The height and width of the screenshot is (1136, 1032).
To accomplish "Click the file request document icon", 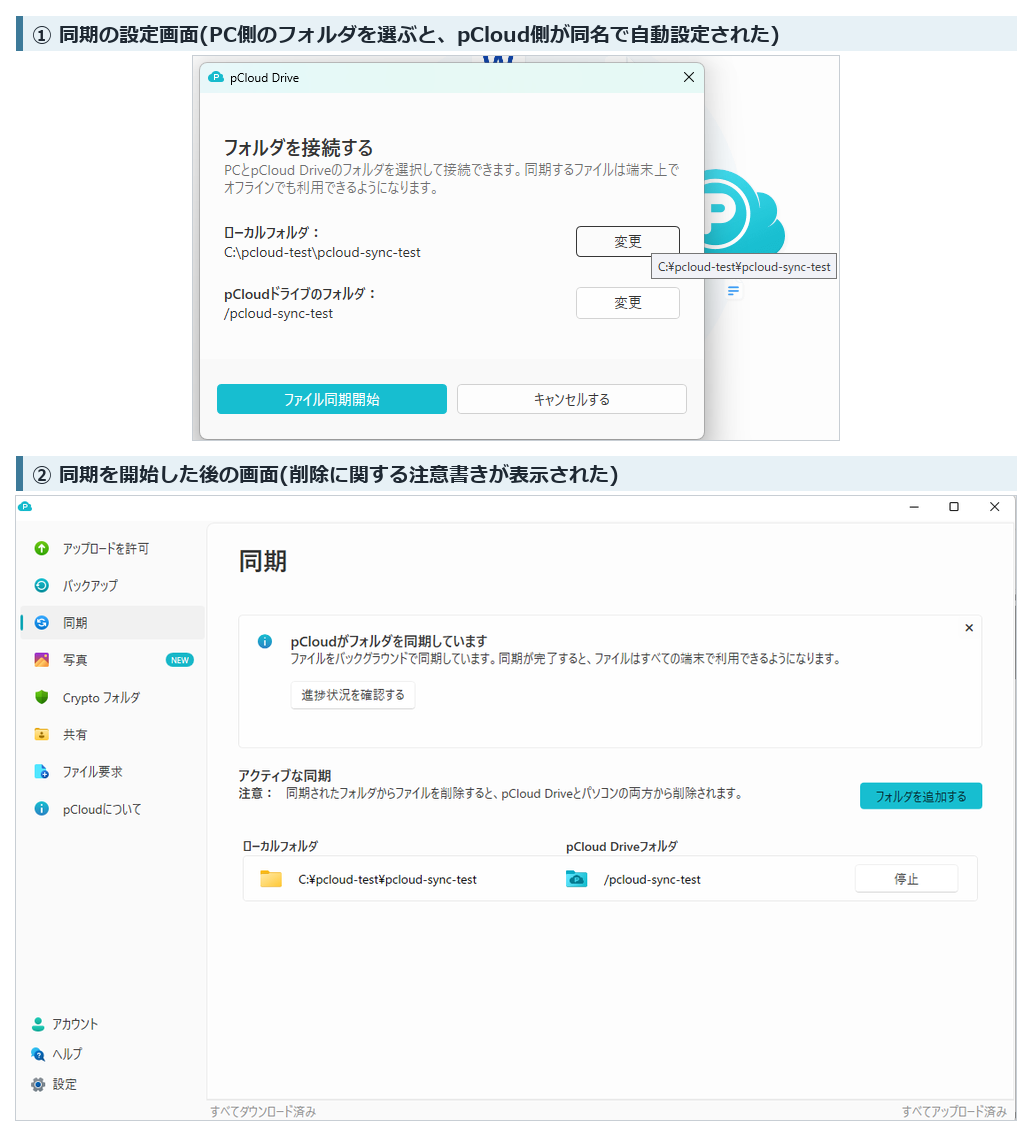I will (42, 772).
